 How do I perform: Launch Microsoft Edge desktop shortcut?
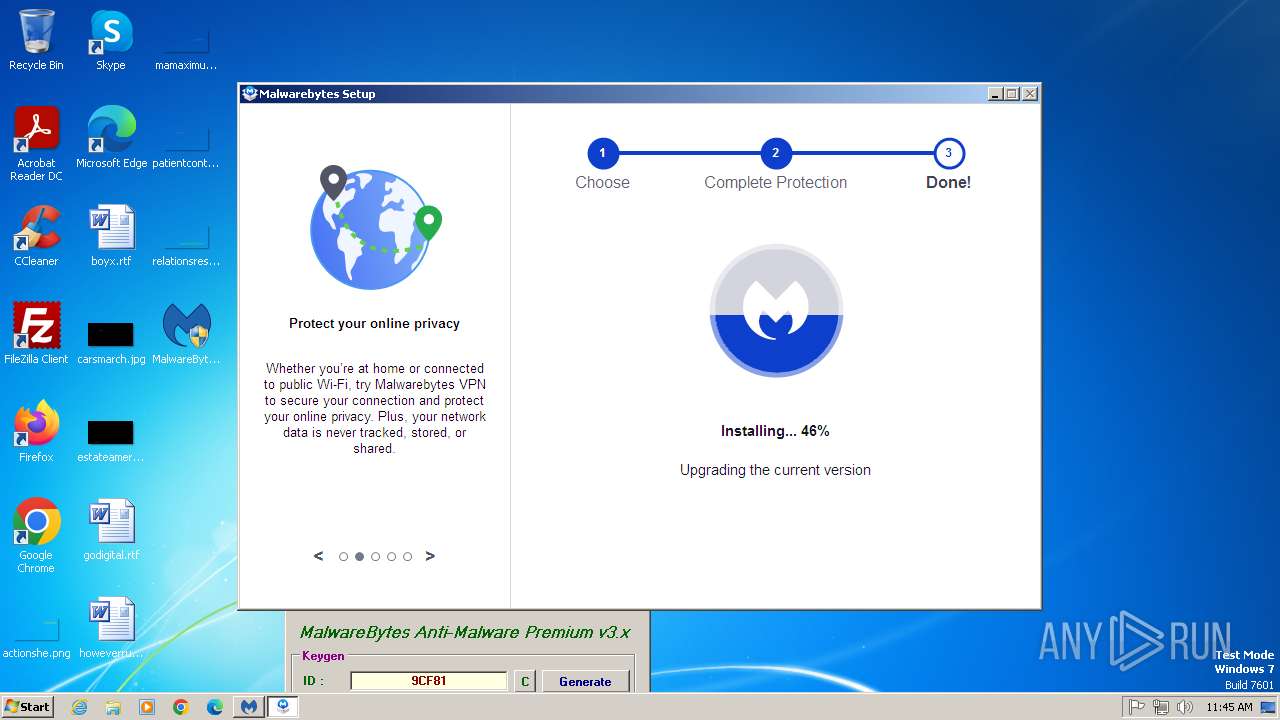click(111, 138)
